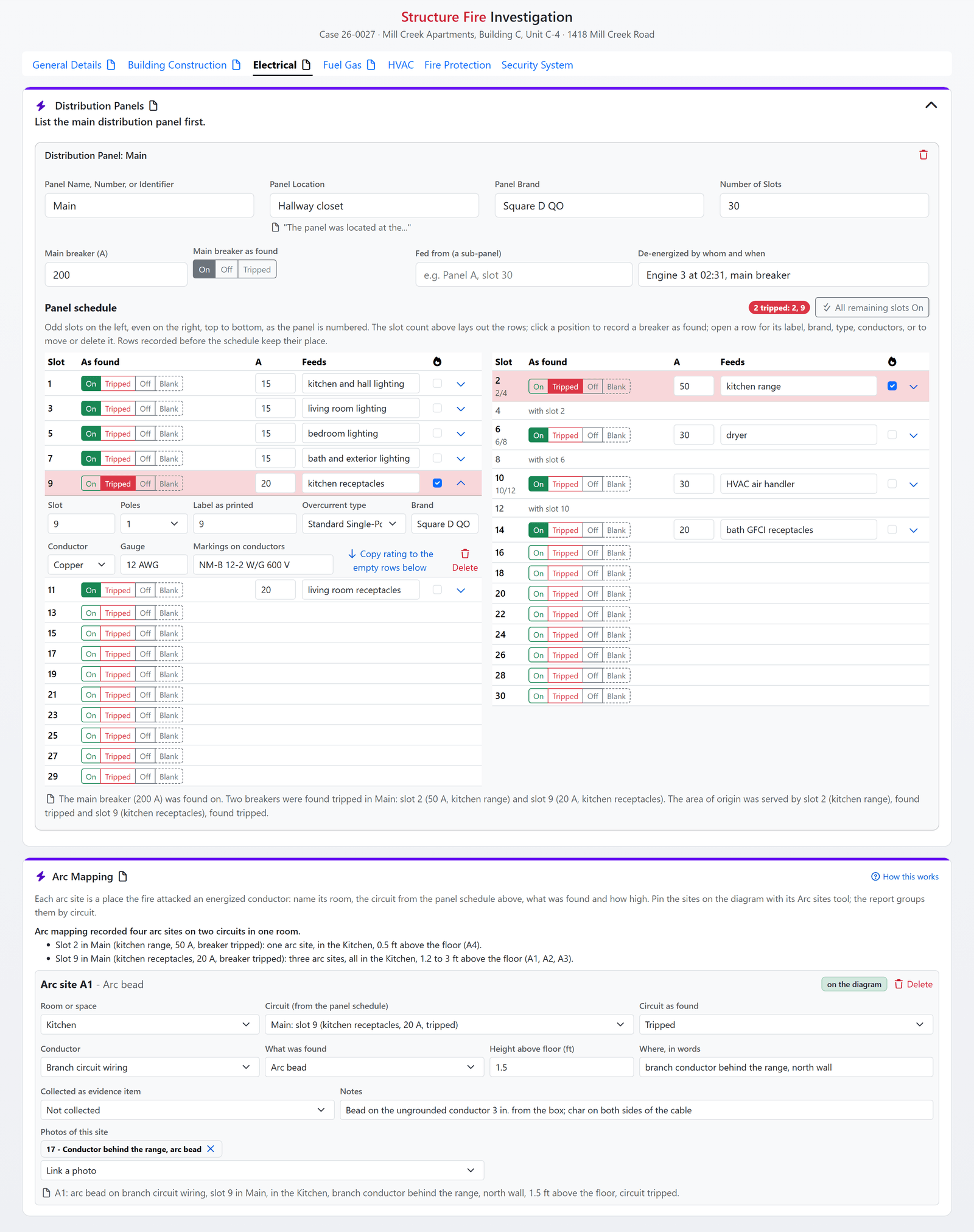Viewport: 974px width, 1232px height.
Task: Click the note icon next to Distribution Panels heading
Action: [153, 106]
